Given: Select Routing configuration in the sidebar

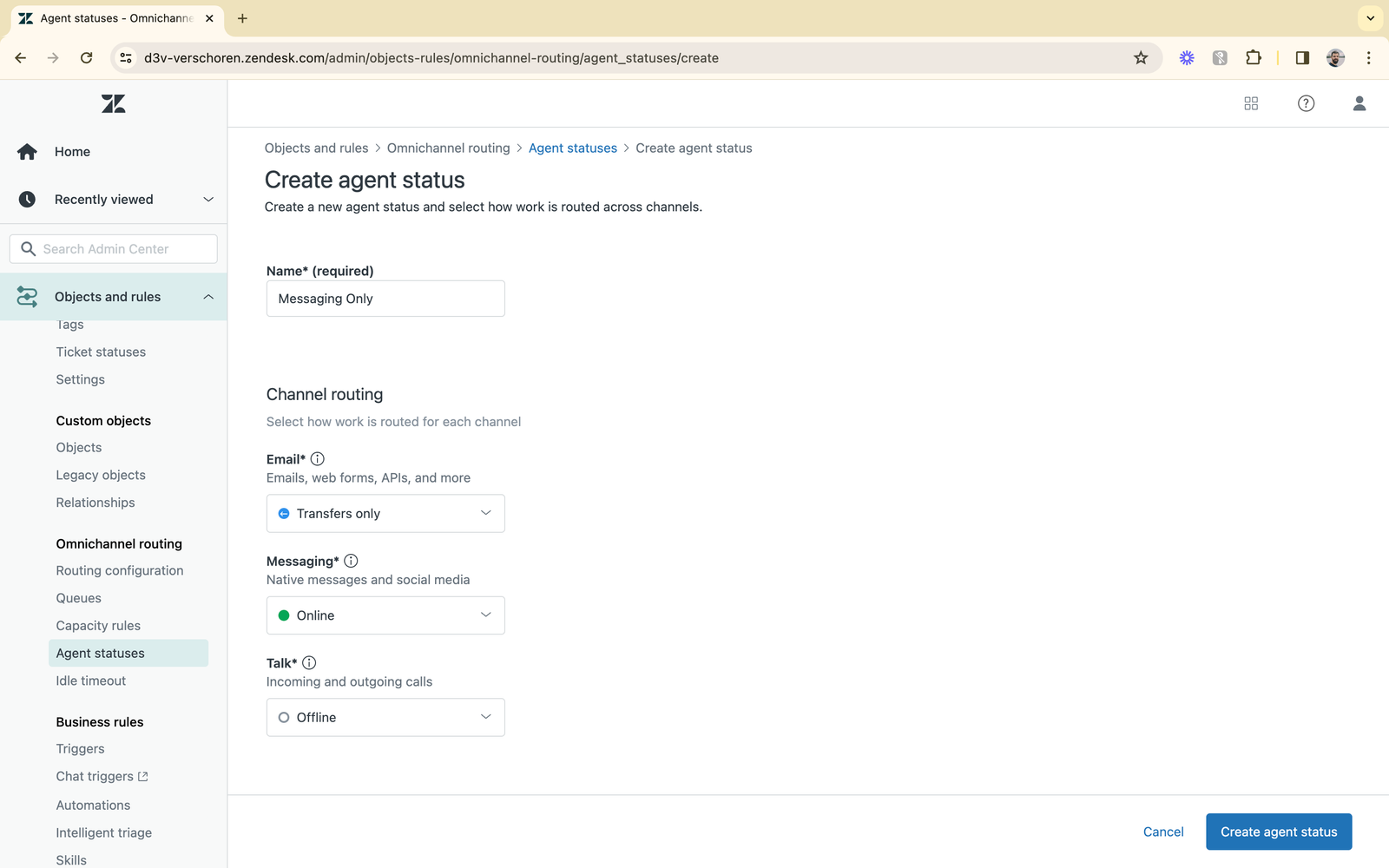Looking at the screenshot, I should (x=119, y=570).
